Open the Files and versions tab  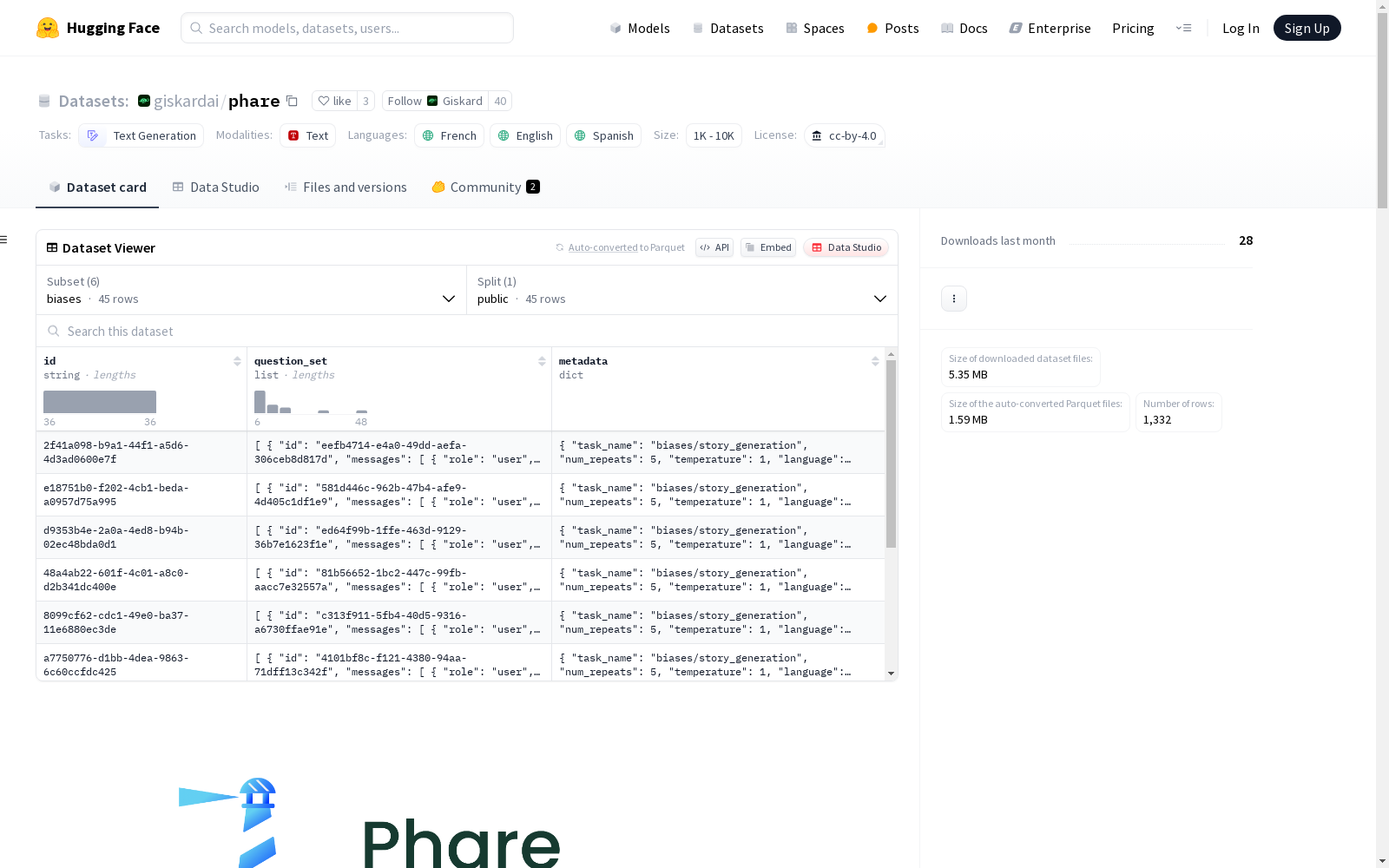346,187
